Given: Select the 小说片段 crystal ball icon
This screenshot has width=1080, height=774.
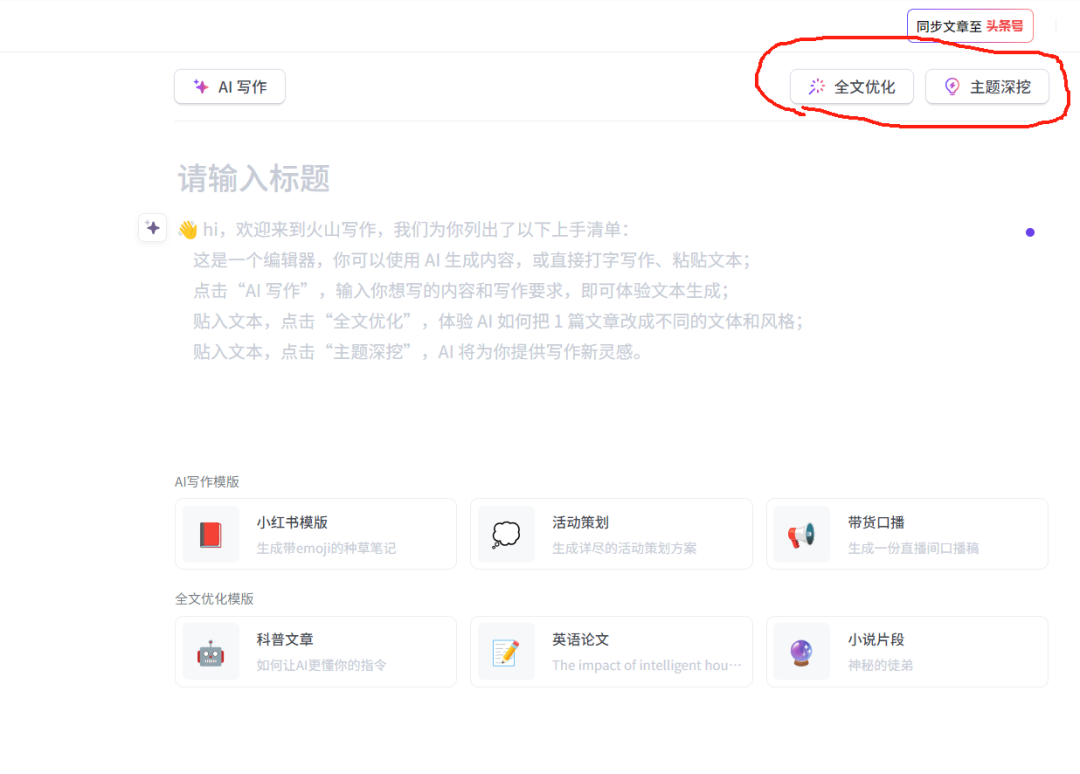Looking at the screenshot, I should point(801,651).
